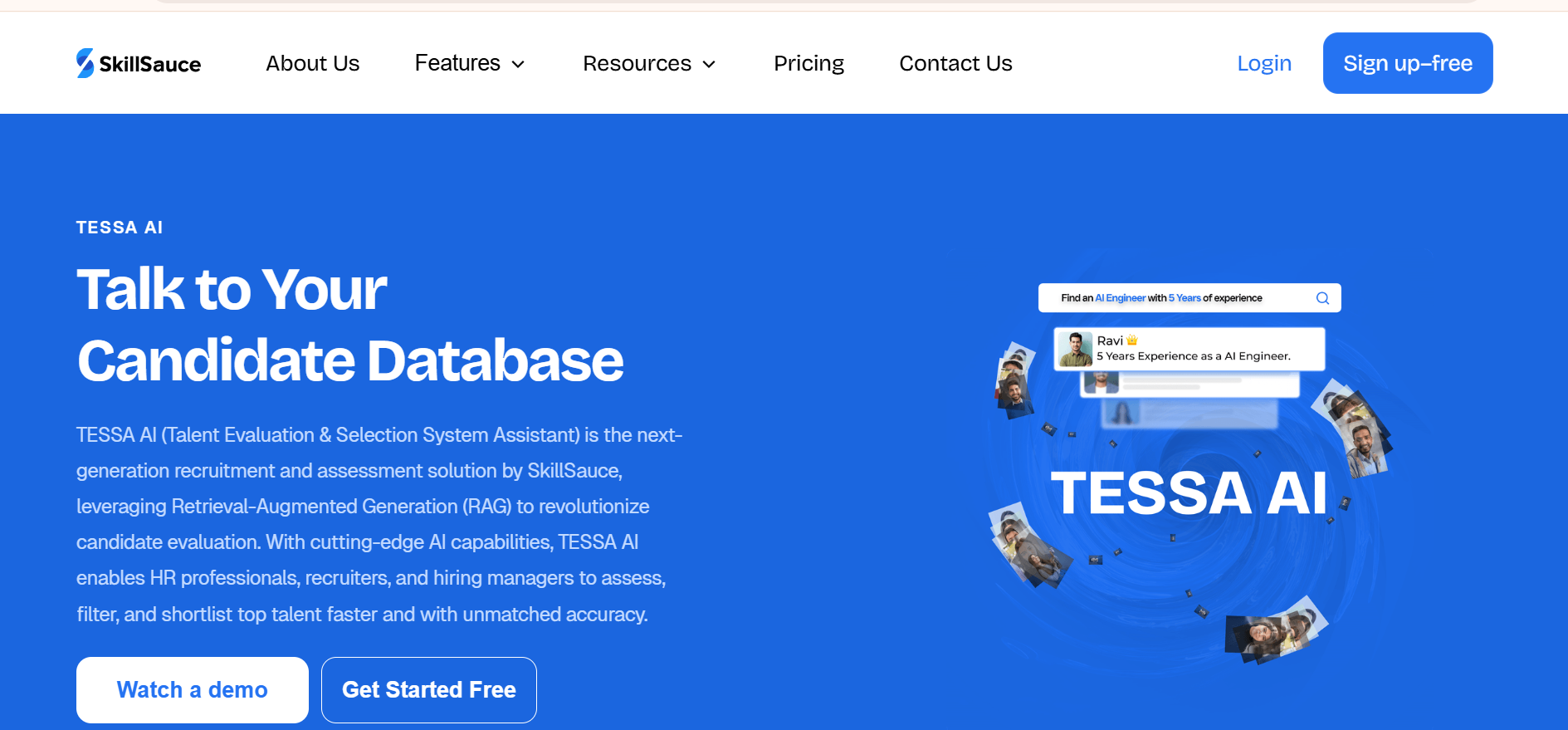Click the 'Talk to Your Candidate Database' heading
Image resolution: width=1568 pixels, height=730 pixels.
(349, 325)
